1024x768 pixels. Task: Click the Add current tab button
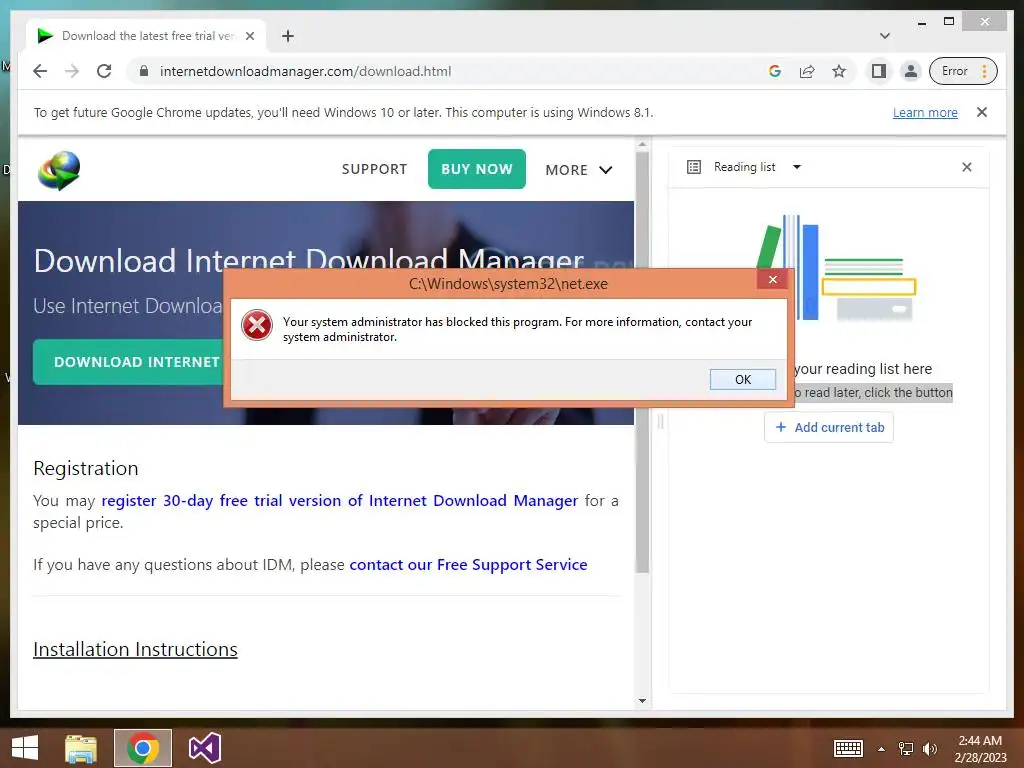[x=829, y=427]
